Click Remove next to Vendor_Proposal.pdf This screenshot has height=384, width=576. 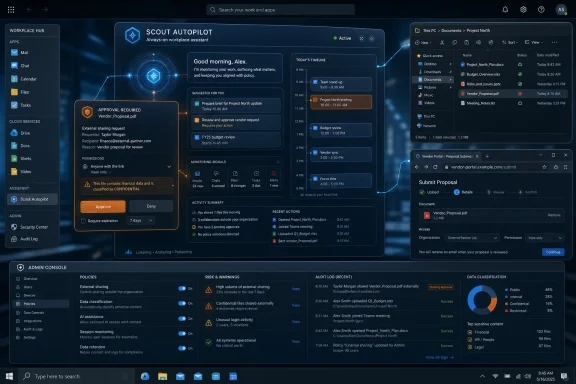(x=554, y=215)
